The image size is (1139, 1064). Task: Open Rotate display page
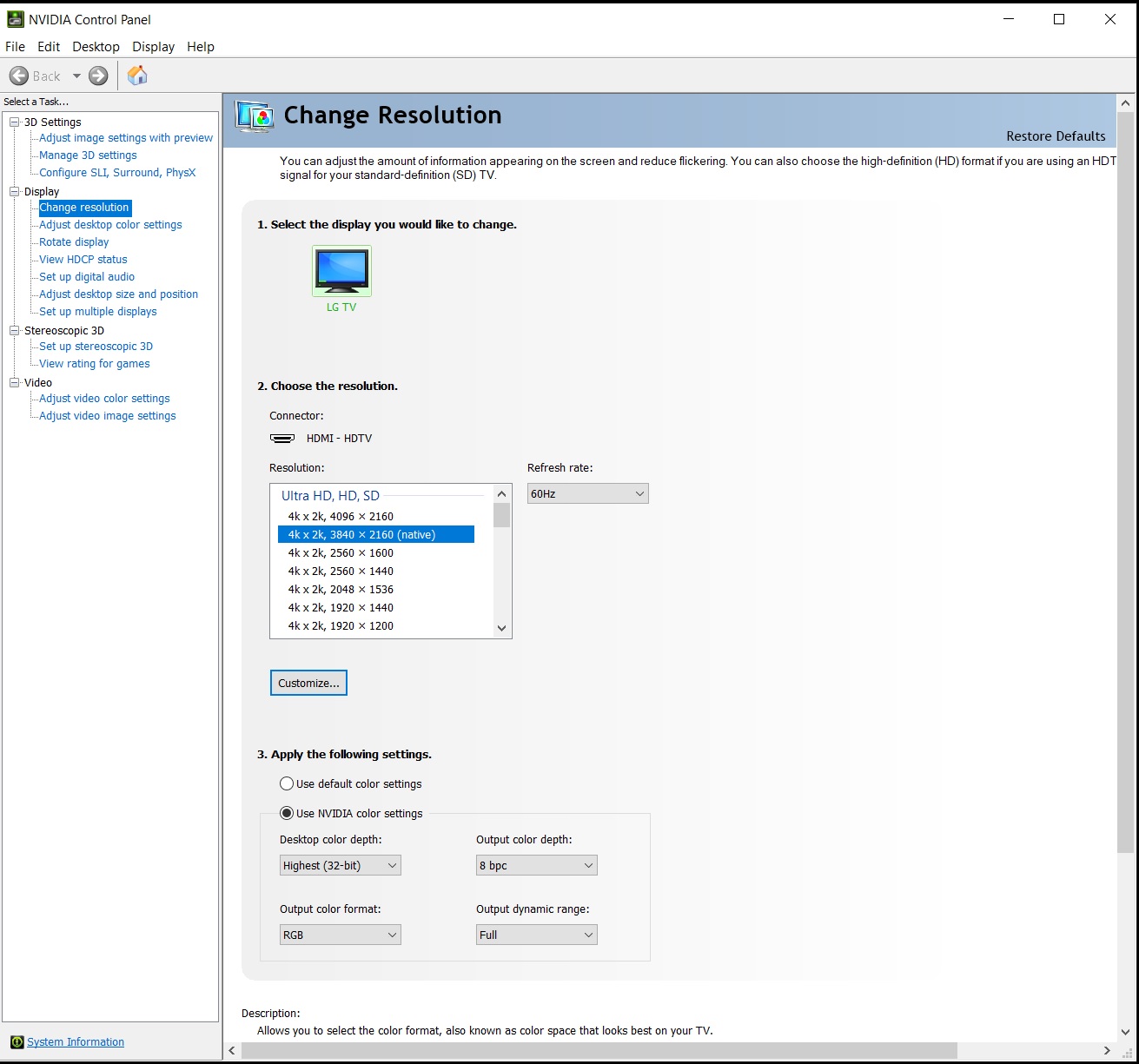pyautogui.click(x=74, y=242)
